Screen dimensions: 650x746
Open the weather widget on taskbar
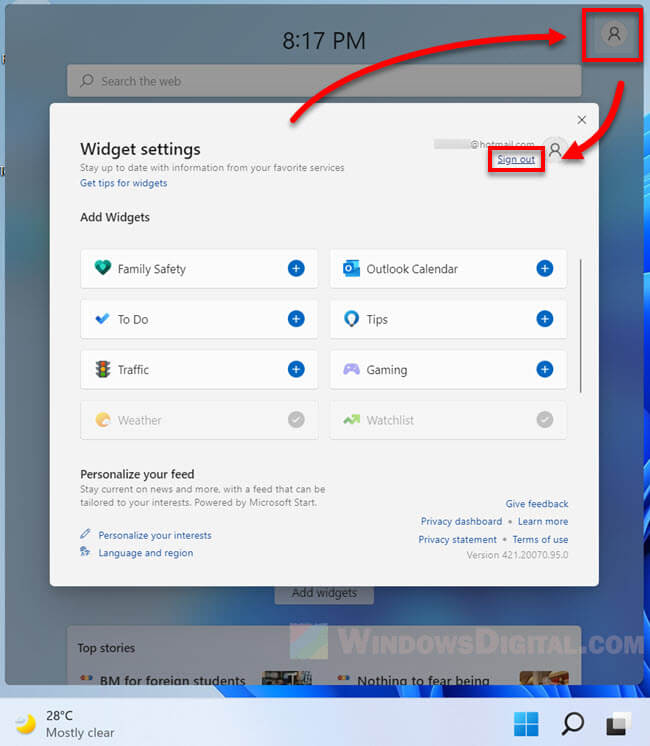tap(66, 724)
